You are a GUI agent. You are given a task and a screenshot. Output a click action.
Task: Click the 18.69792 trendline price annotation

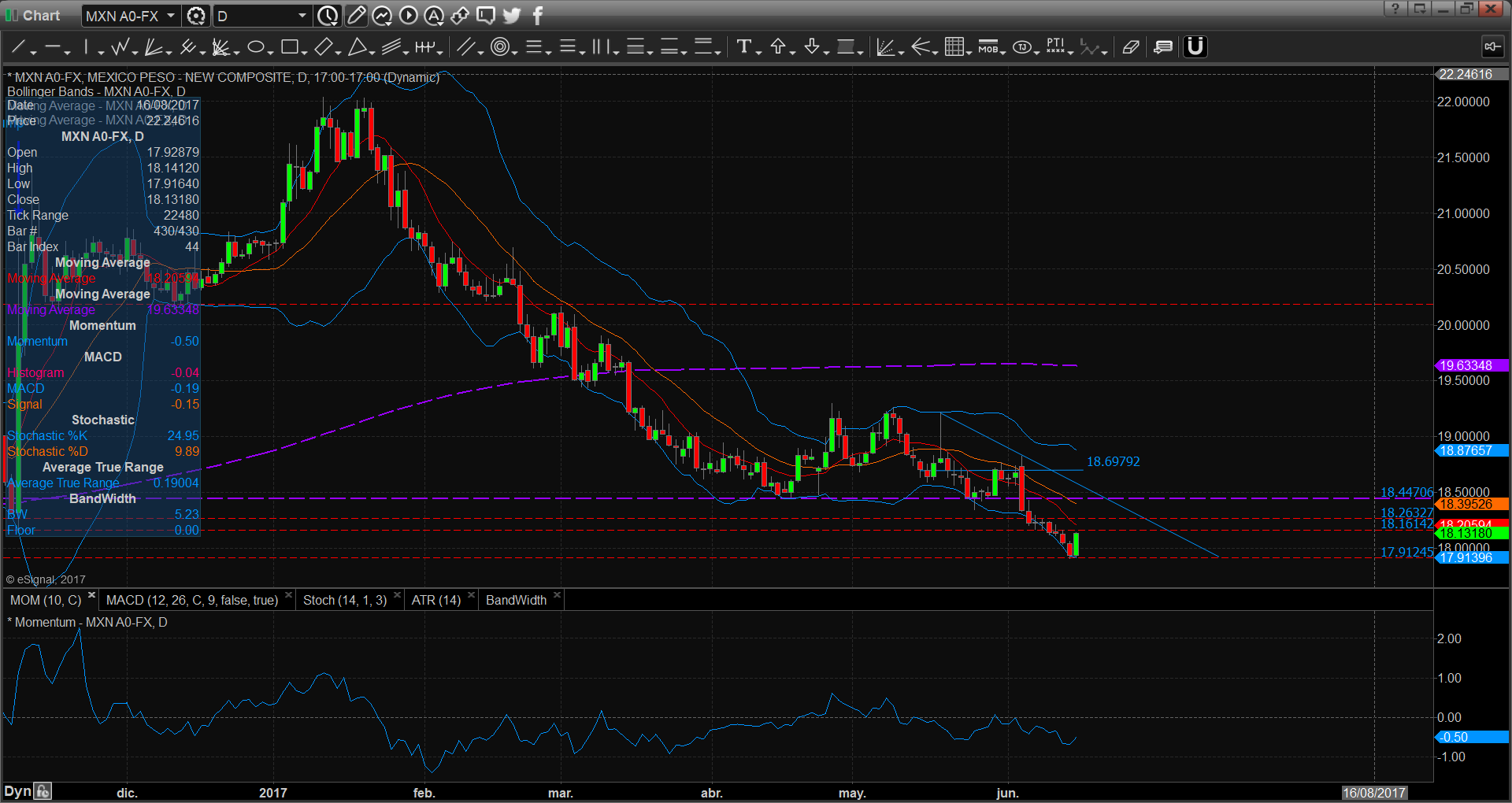(x=1114, y=461)
